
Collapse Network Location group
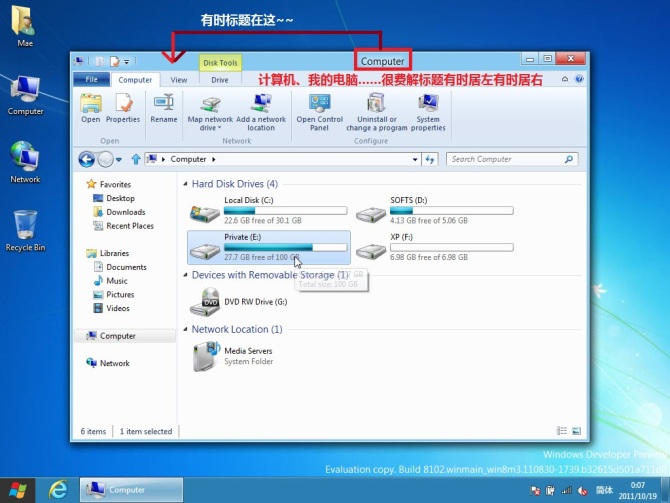click(185, 329)
